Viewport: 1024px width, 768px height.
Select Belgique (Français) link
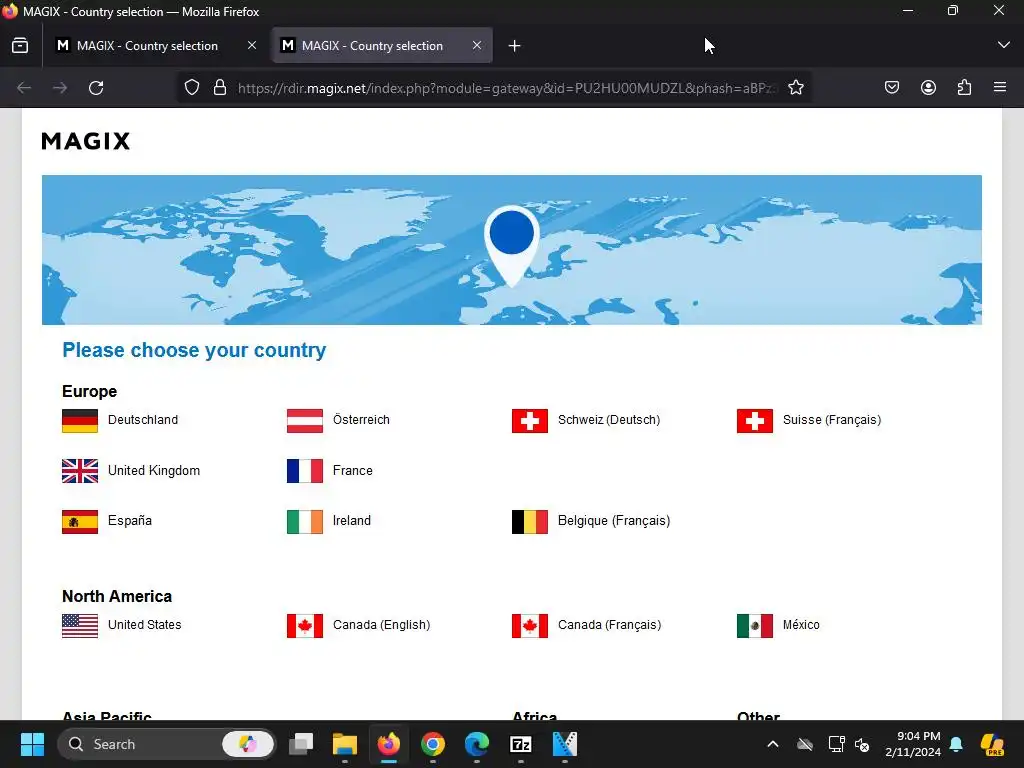tap(614, 520)
